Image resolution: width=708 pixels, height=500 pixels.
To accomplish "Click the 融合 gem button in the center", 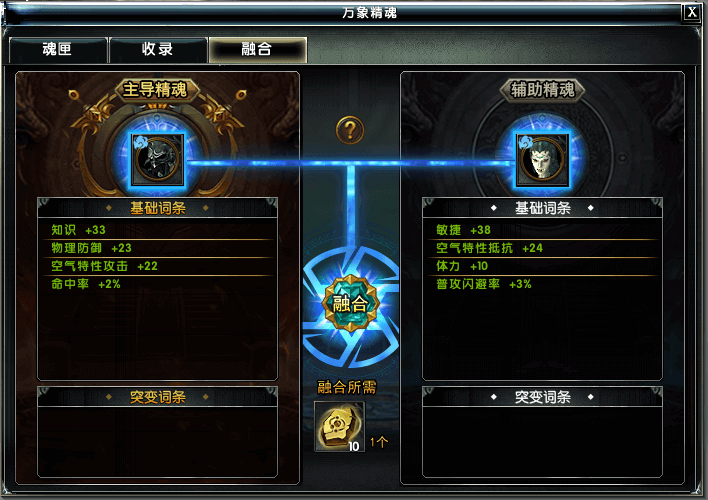I will point(350,304).
